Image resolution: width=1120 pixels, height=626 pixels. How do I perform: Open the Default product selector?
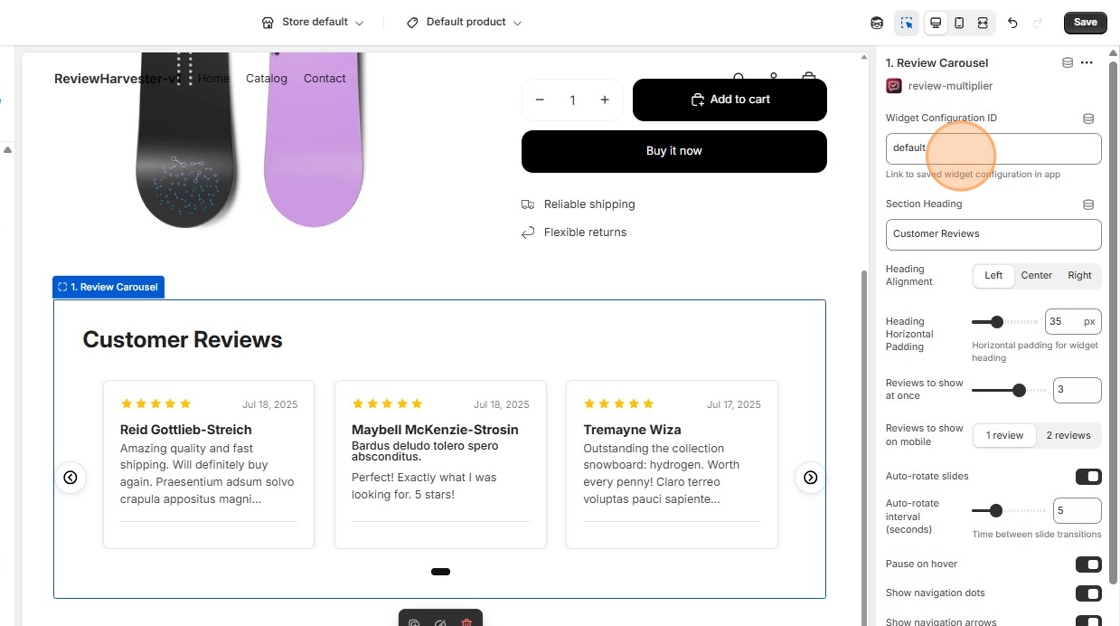(x=463, y=21)
